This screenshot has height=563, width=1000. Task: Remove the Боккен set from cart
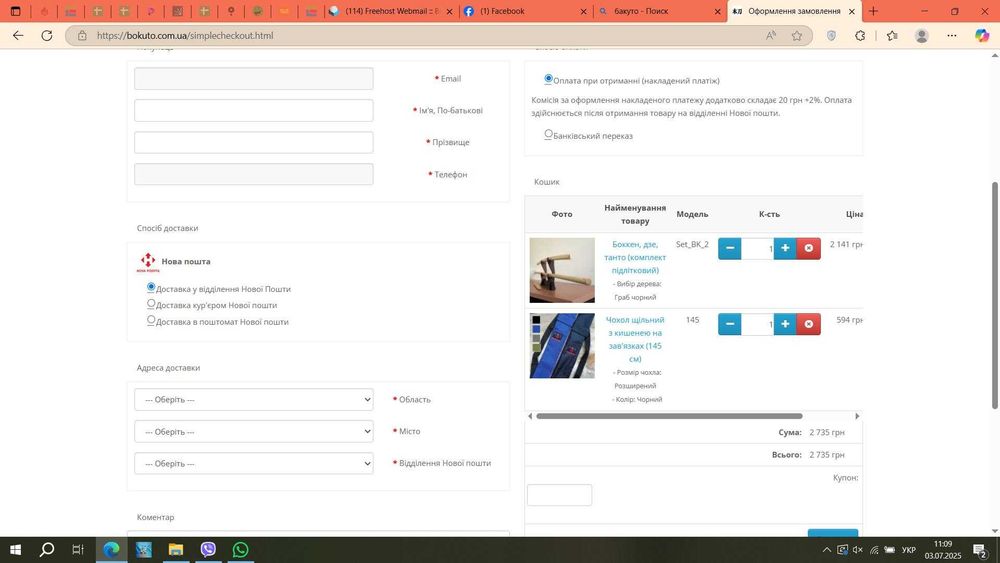pos(809,248)
